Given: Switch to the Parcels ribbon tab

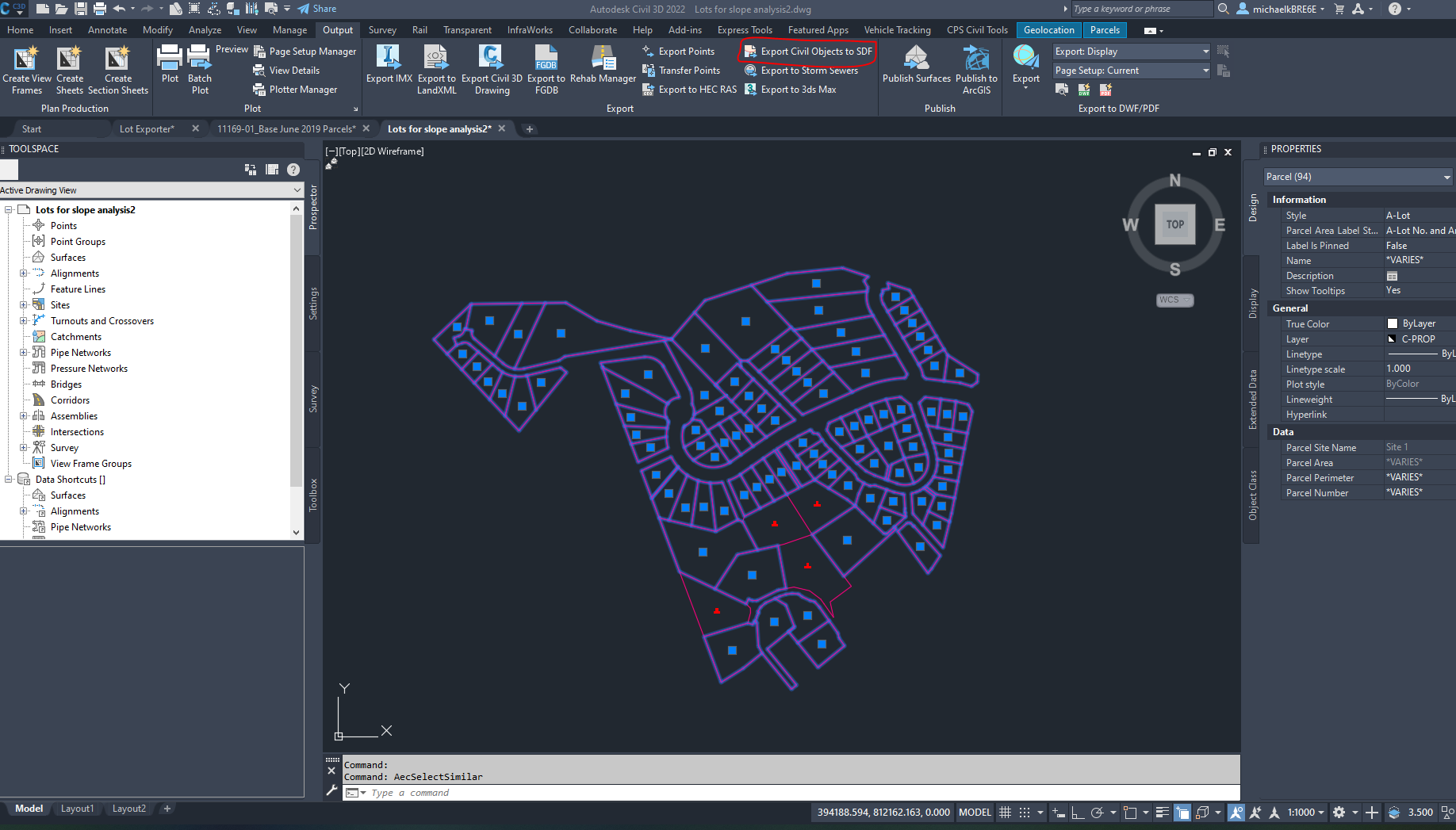Looking at the screenshot, I should point(1105,30).
